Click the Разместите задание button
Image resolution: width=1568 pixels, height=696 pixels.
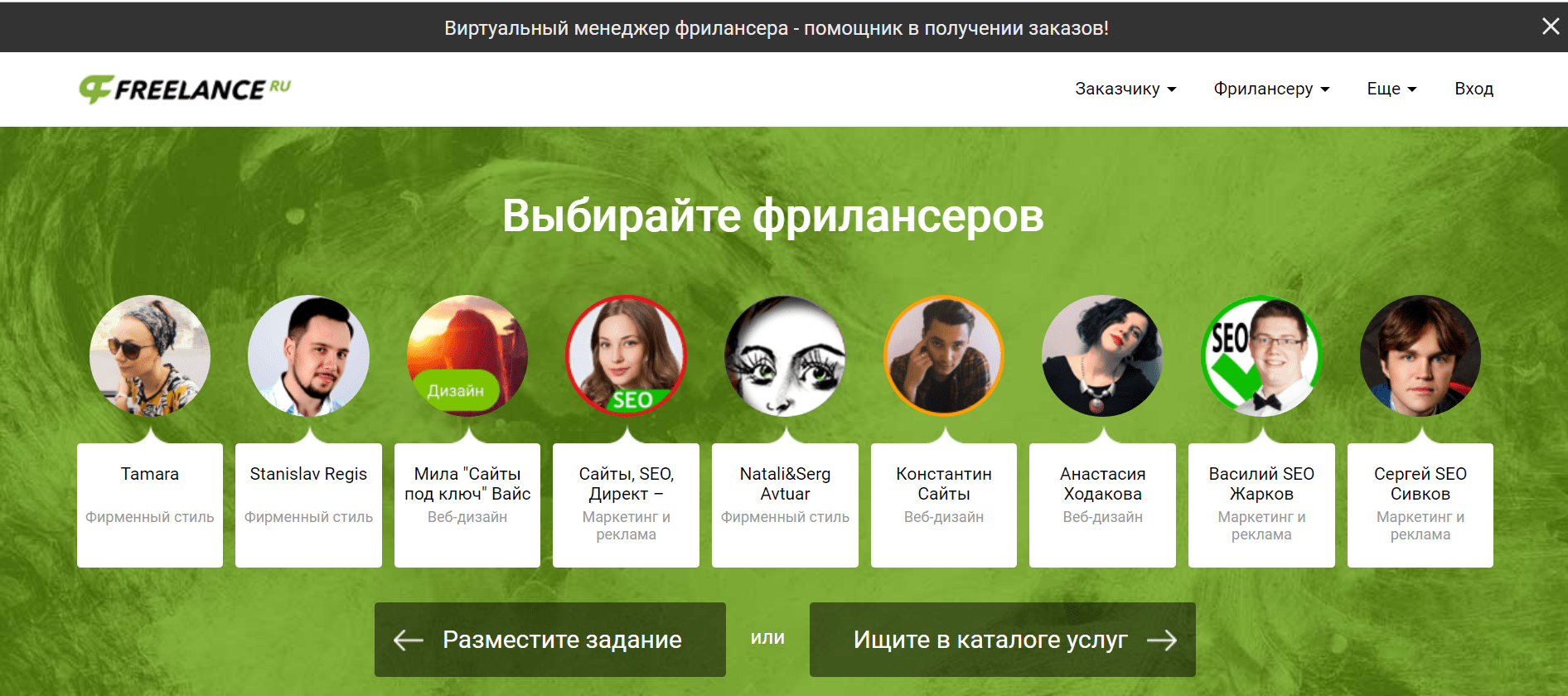click(x=550, y=640)
